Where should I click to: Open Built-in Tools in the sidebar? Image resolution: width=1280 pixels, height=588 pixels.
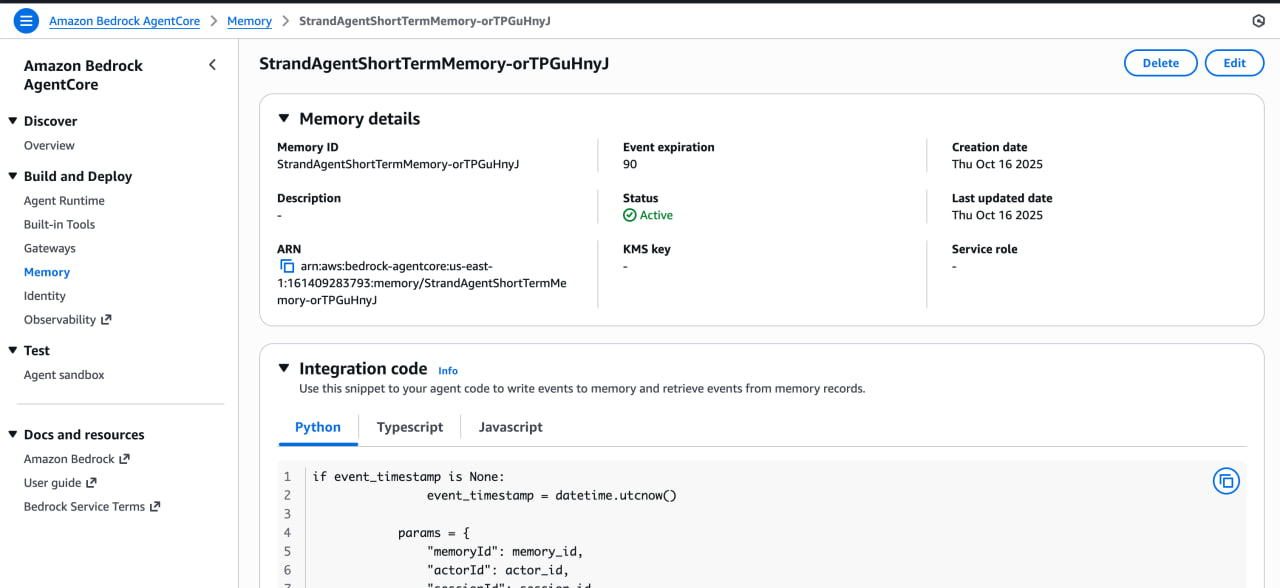[x=59, y=225]
